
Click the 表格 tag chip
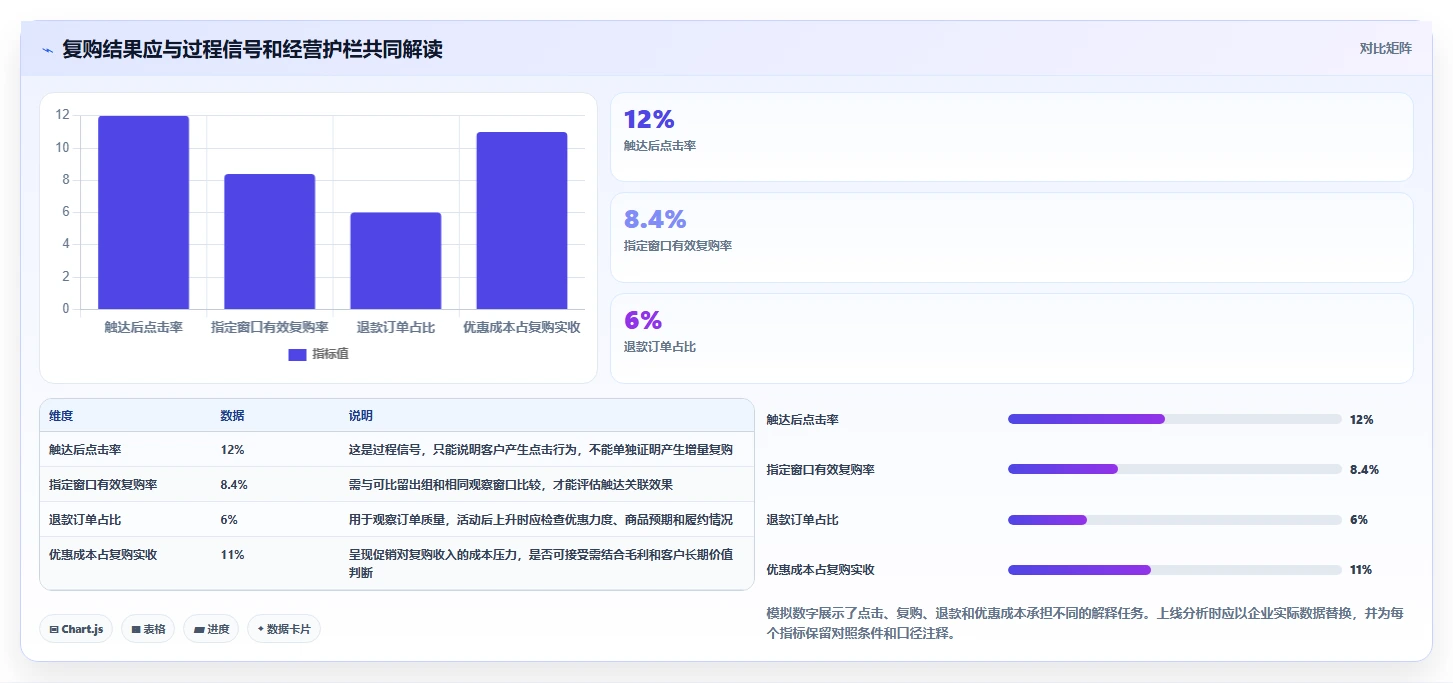(x=148, y=629)
